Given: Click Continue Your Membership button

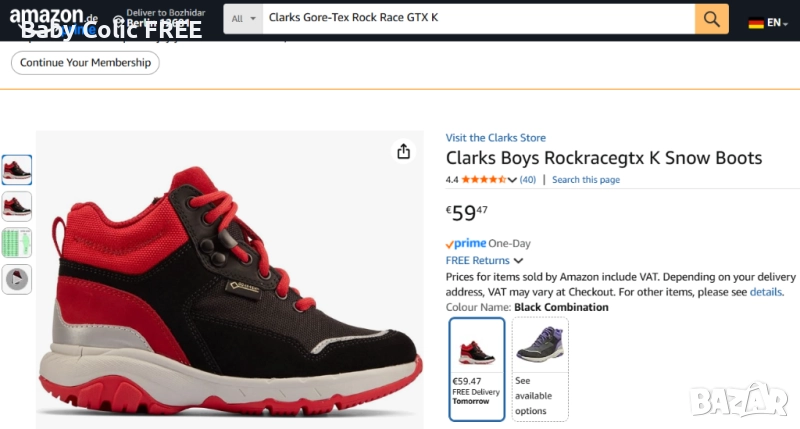Looking at the screenshot, I should point(85,63).
